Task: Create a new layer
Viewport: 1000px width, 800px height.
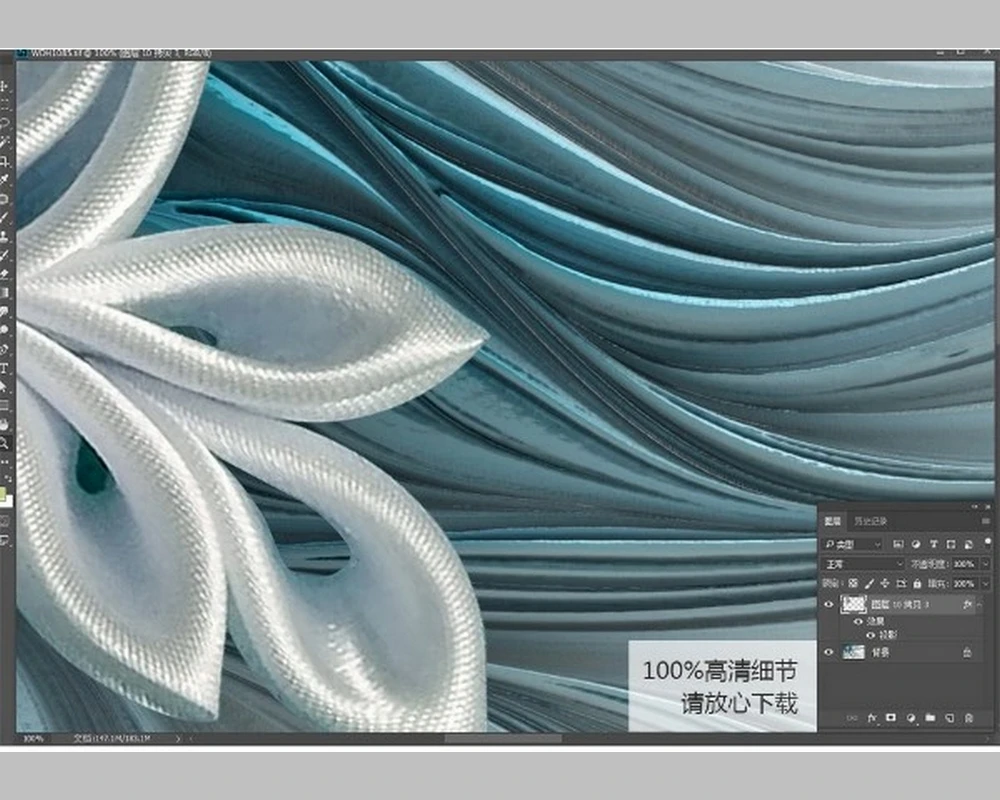Action: [x=950, y=718]
